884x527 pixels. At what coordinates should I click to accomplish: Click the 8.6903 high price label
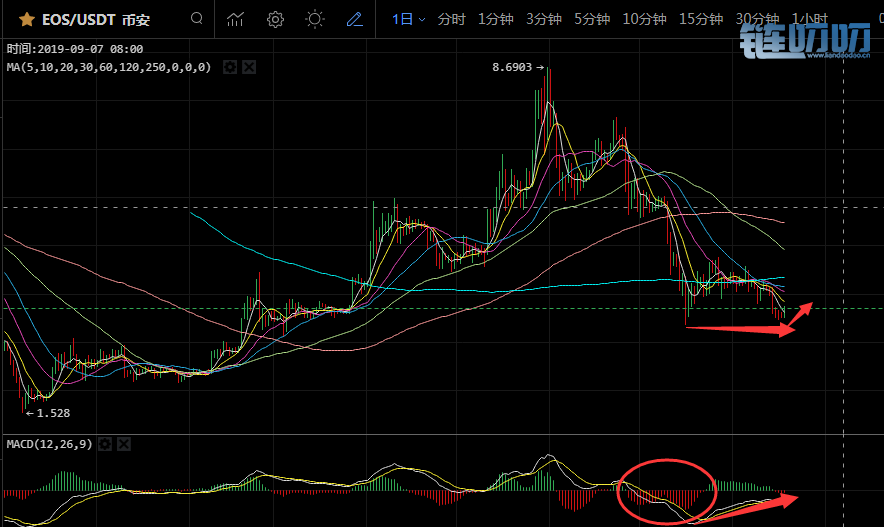pyautogui.click(x=512, y=67)
